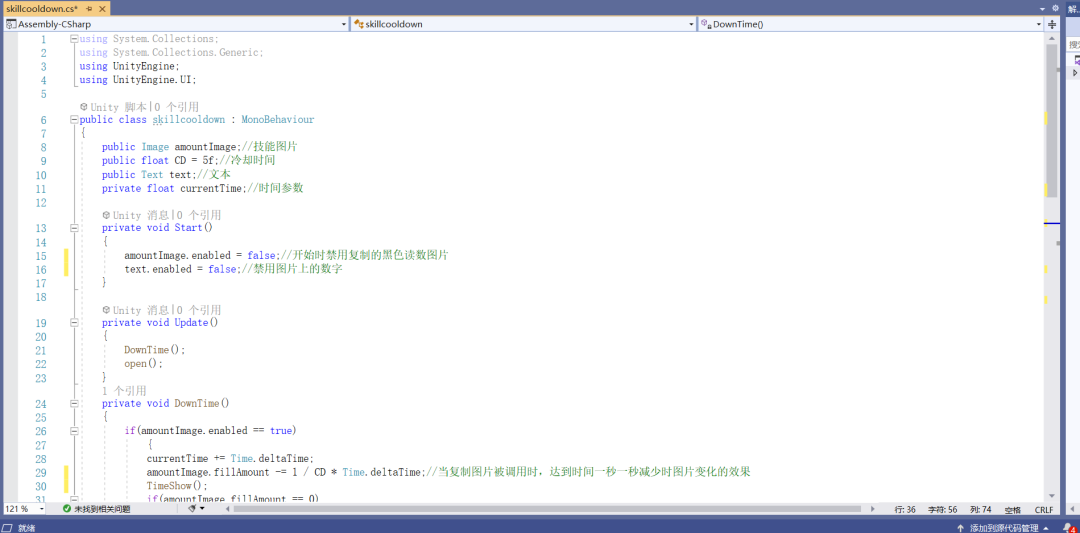Collapse the Start() method region
This screenshot has height=533, width=1080.
coord(74,228)
